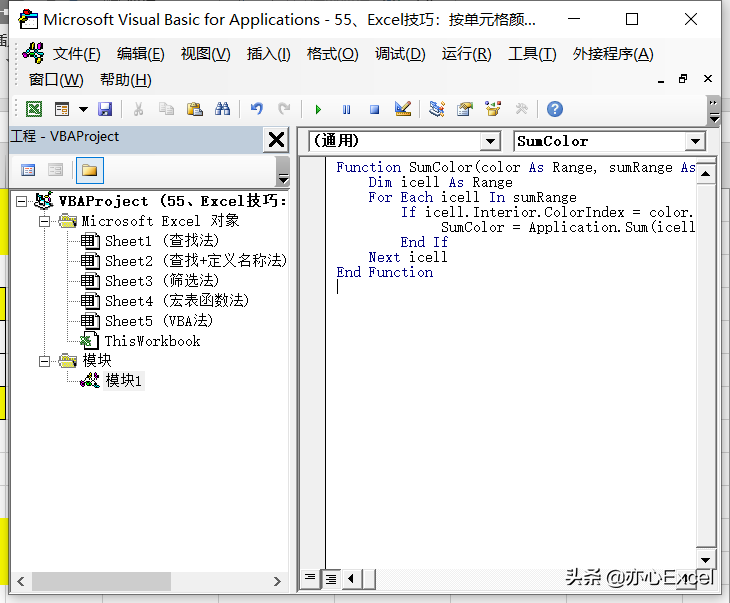Restore the inner code window

click(x=683, y=79)
